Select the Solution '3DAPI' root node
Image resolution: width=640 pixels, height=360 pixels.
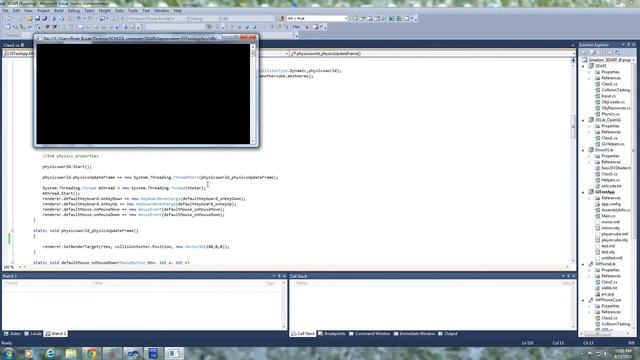[x=611, y=60]
